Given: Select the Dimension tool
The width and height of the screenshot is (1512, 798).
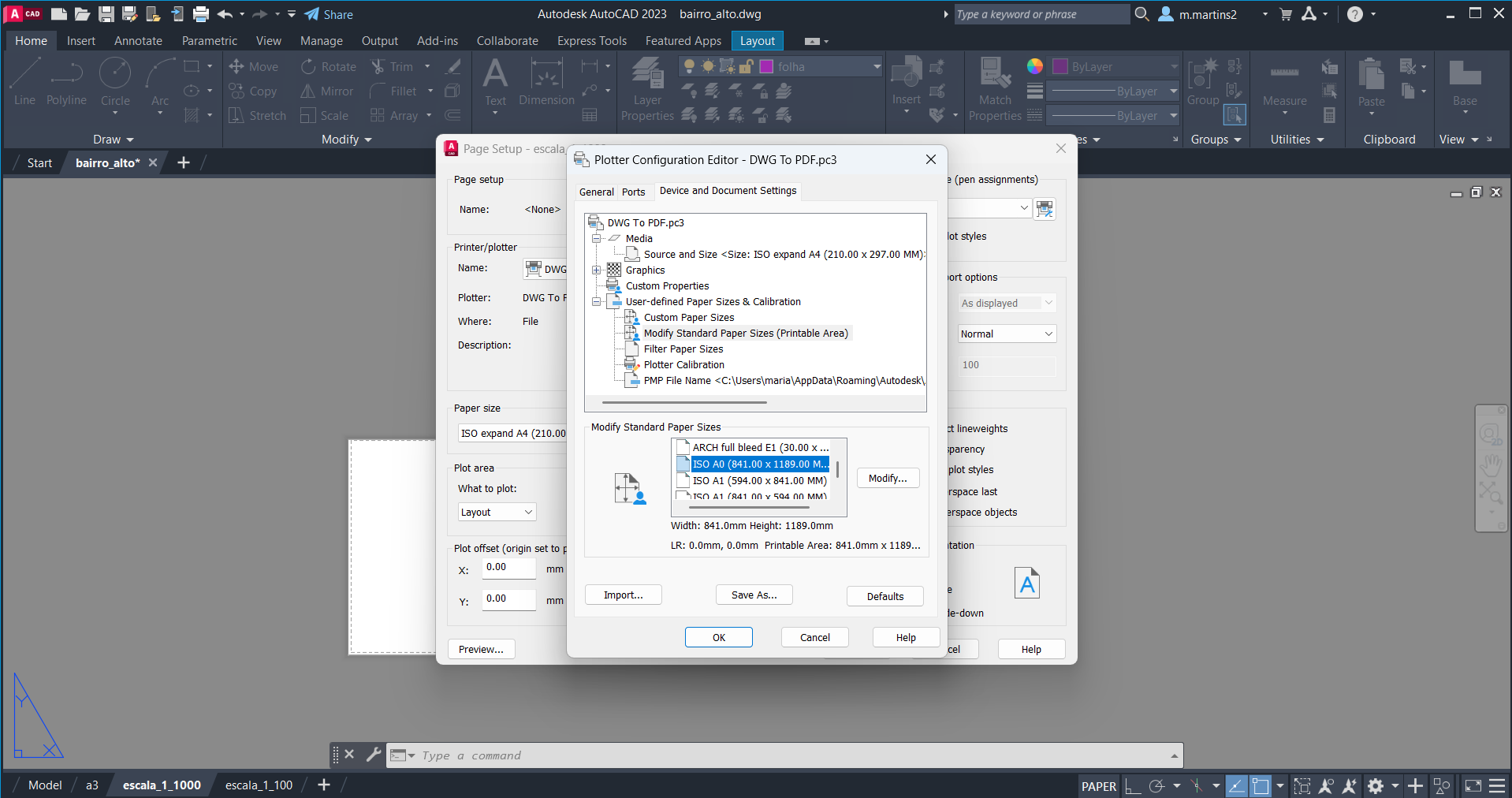Looking at the screenshot, I should [546, 82].
